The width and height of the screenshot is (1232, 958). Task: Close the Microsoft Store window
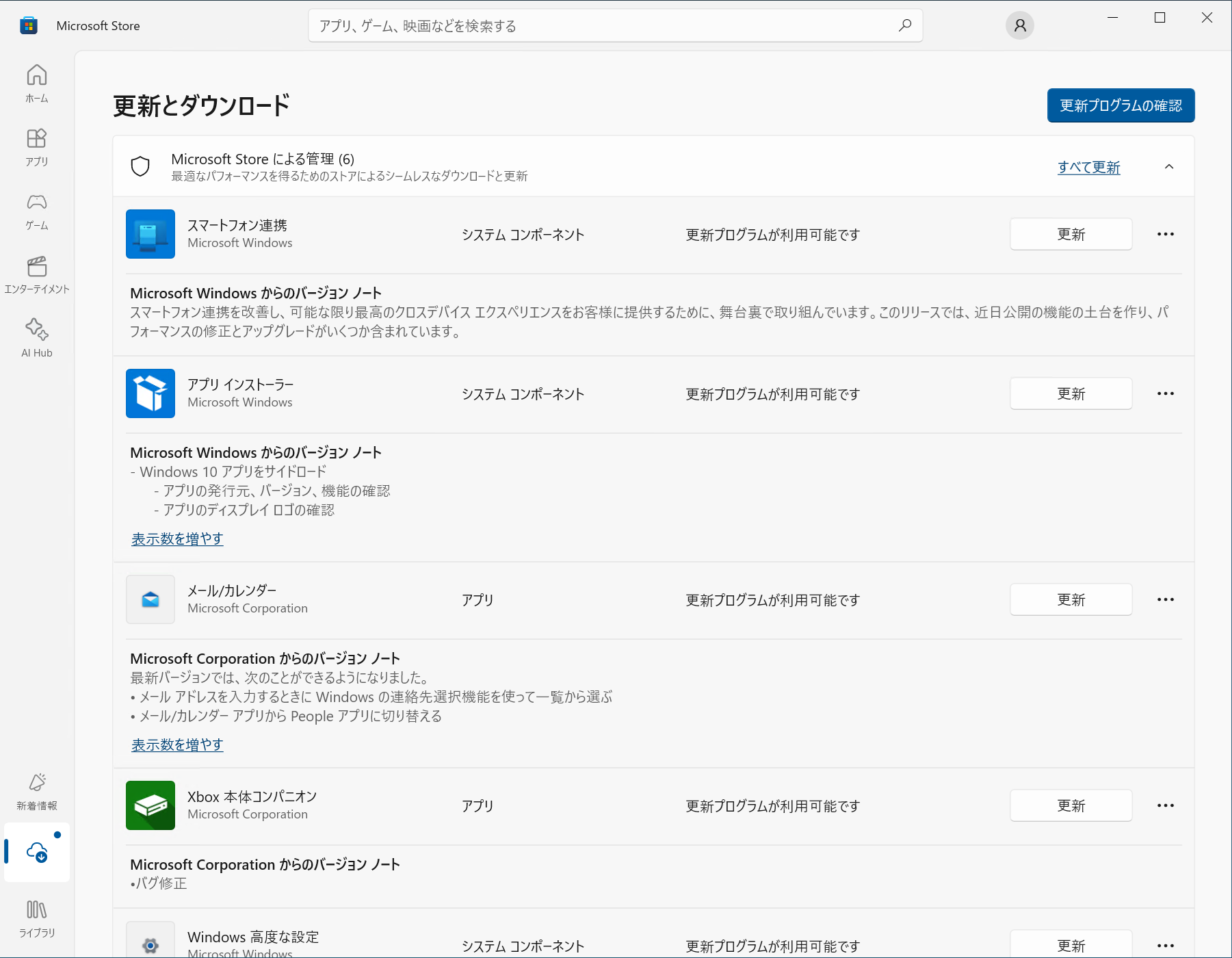(x=1207, y=18)
